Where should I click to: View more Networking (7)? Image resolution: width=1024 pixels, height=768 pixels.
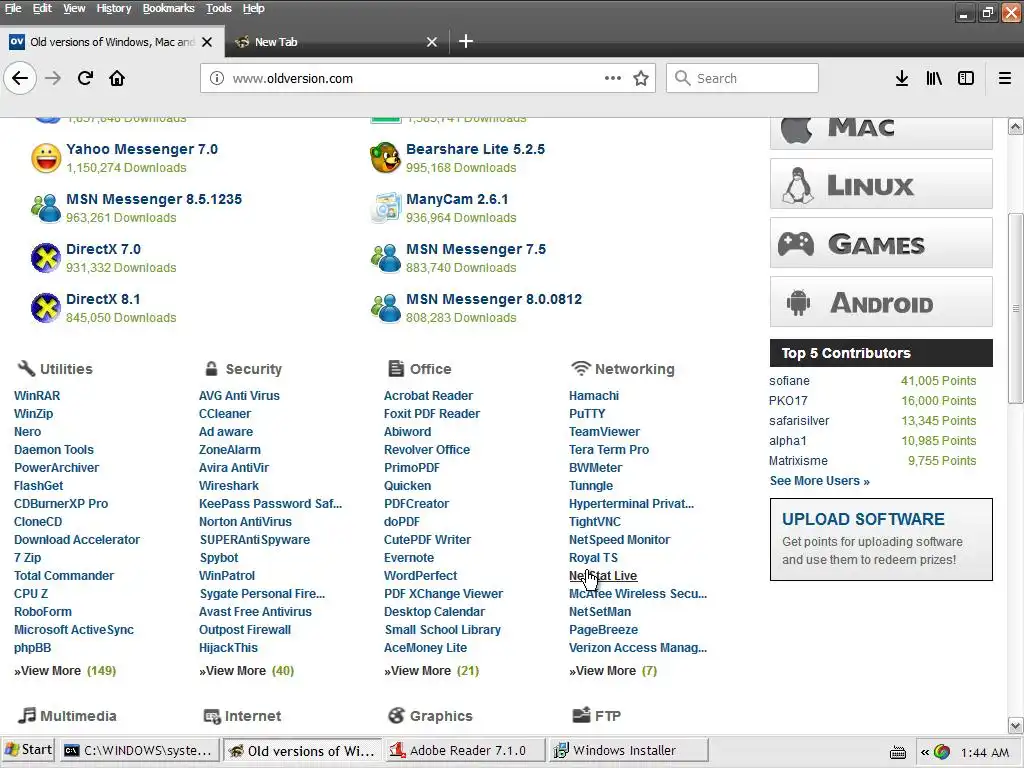613,671
